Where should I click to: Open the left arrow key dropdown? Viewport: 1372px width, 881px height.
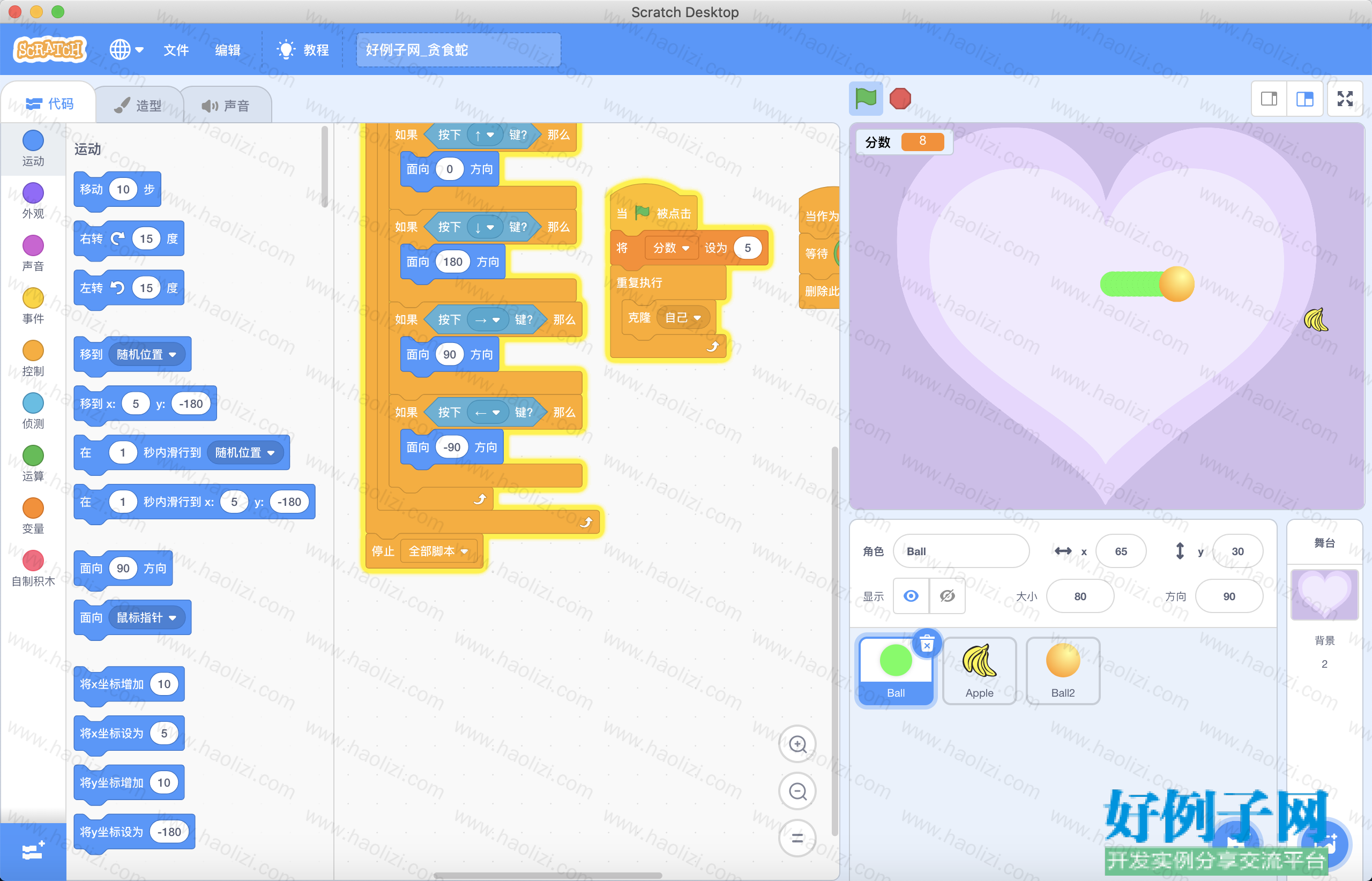[488, 413]
